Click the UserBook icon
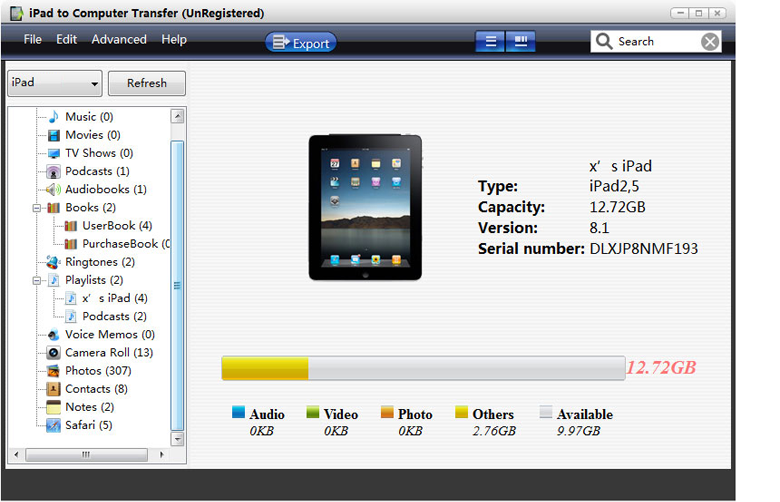 [71, 226]
